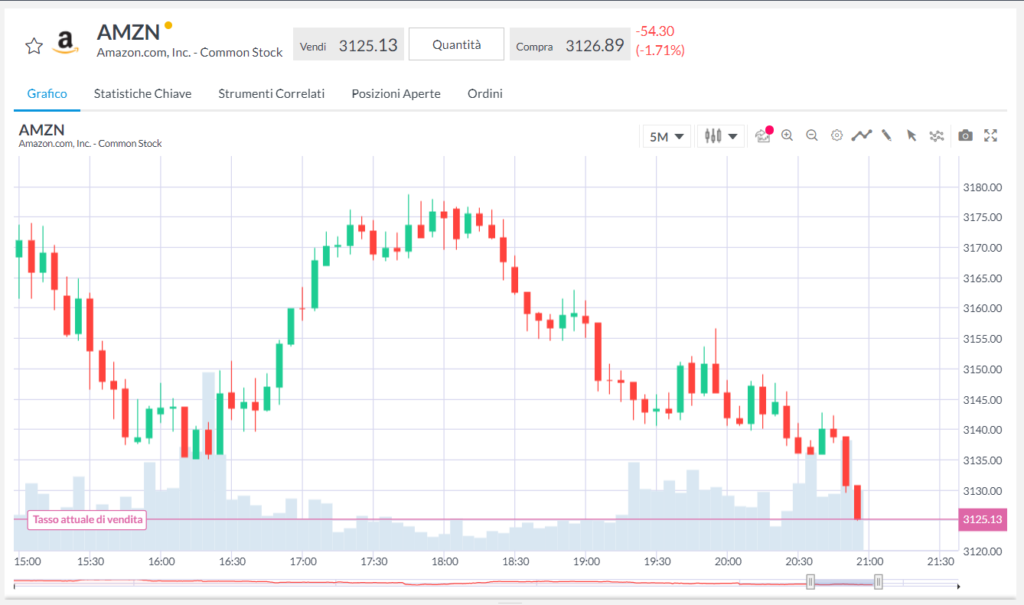Click the left handle of the range slider
The image size is (1024, 605).
tap(810, 581)
